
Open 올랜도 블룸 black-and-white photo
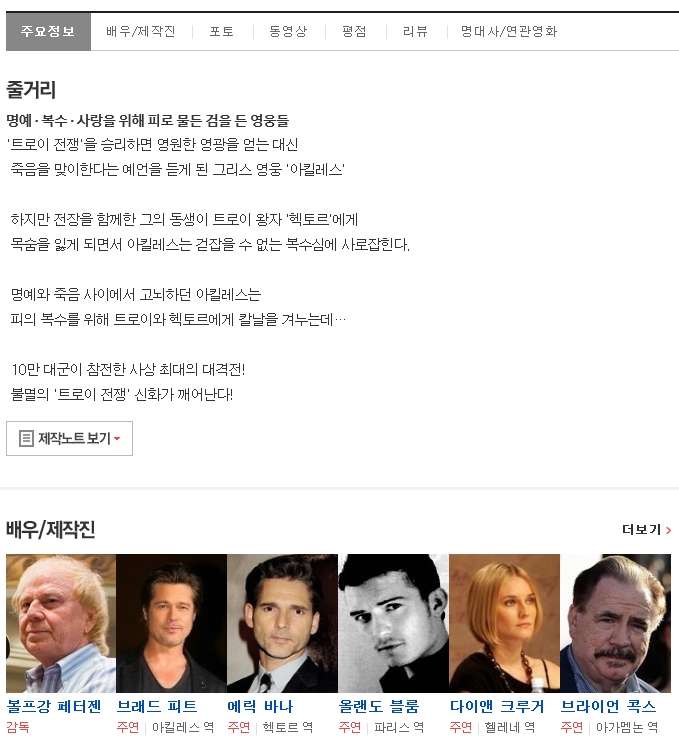pos(393,623)
